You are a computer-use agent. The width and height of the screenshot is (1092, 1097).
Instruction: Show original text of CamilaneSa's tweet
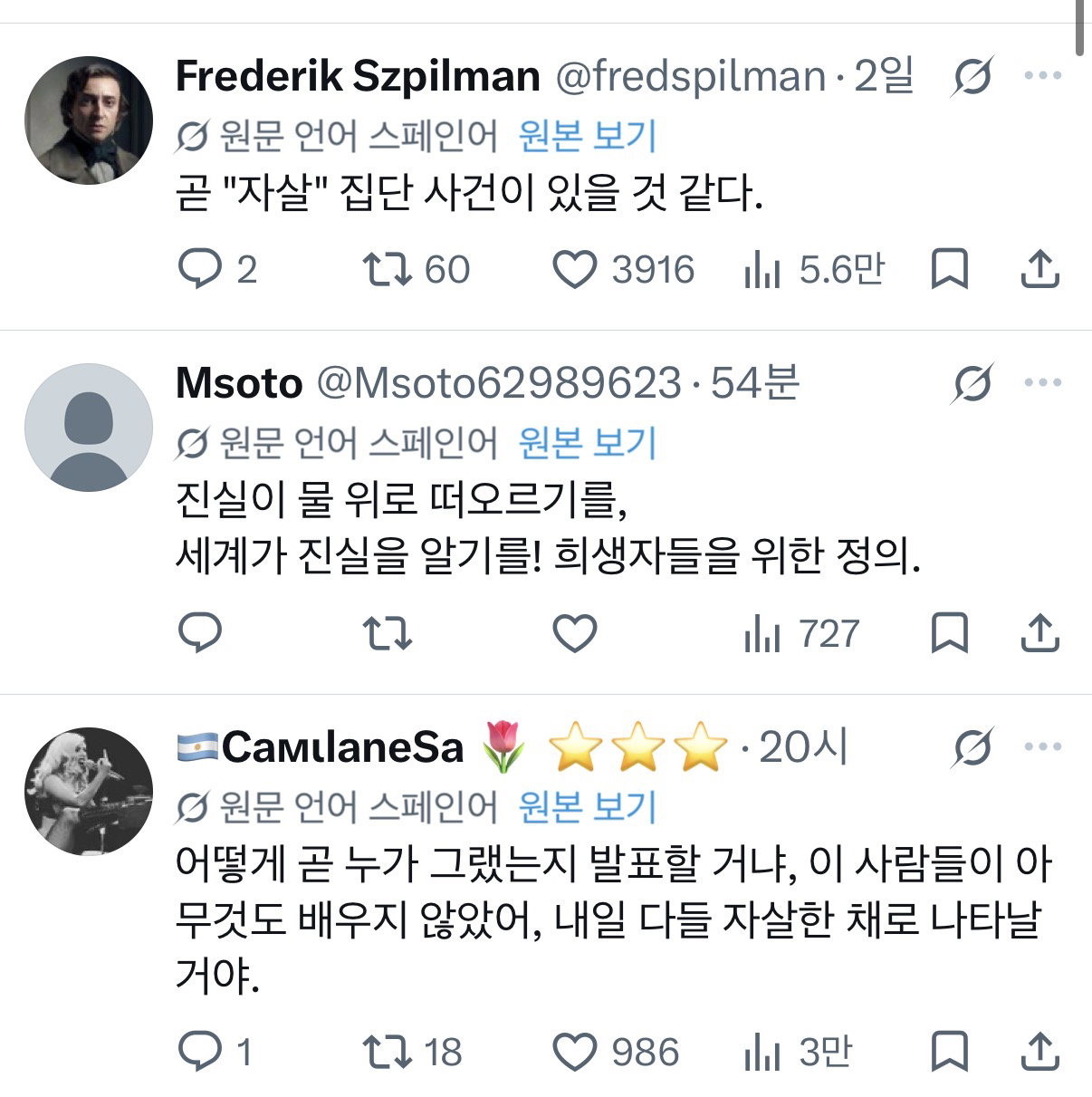(x=587, y=807)
